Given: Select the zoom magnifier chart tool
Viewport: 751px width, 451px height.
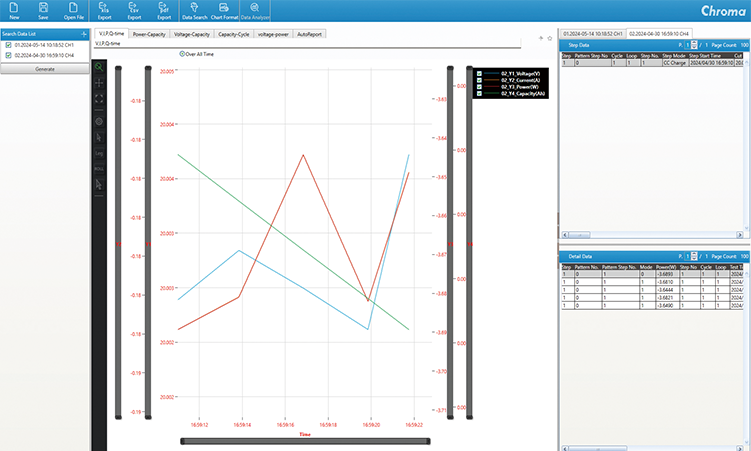Looking at the screenshot, I should click(100, 67).
